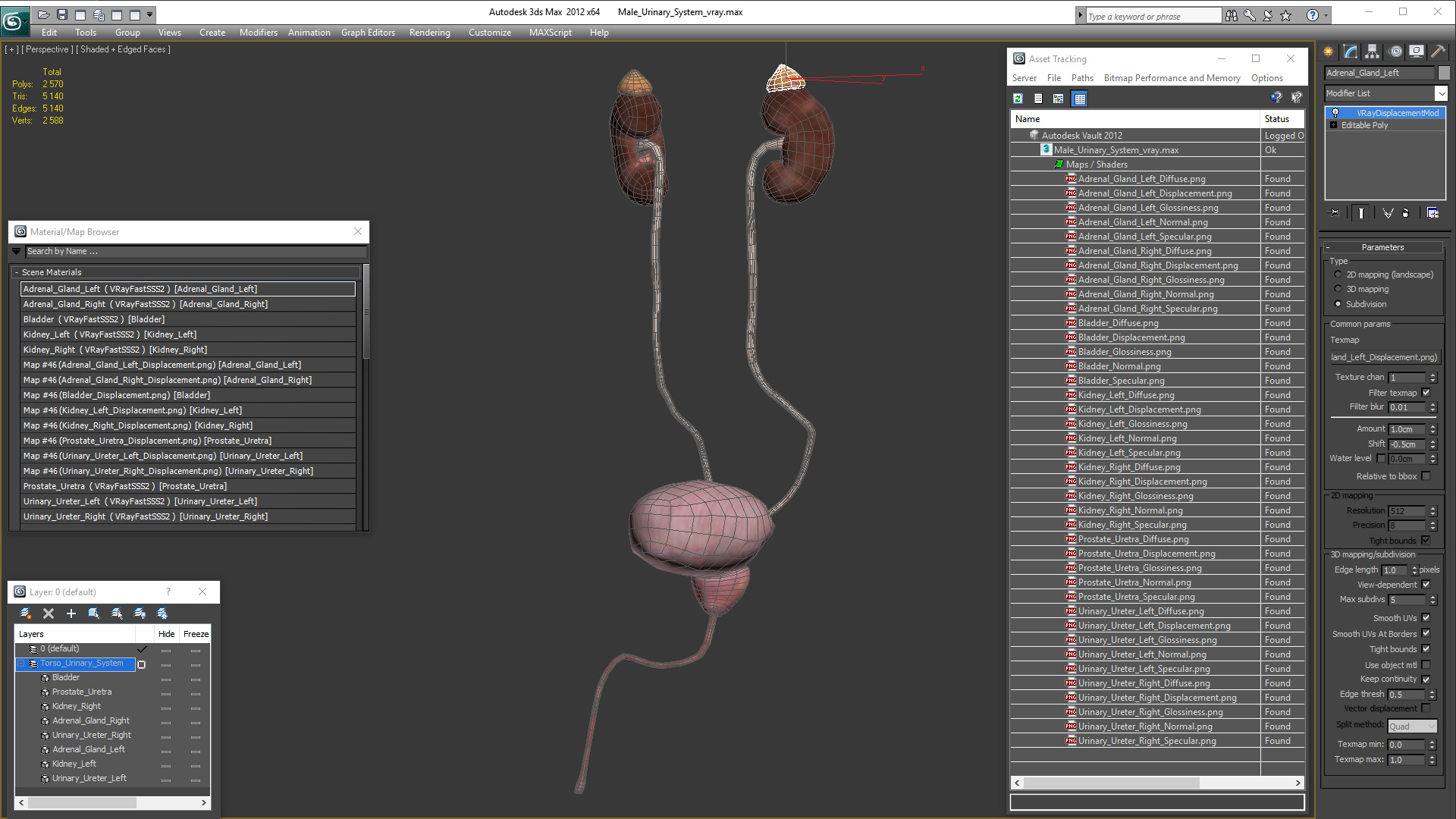Toggle View-dependent checkbox
The image size is (1456, 819).
(1426, 585)
